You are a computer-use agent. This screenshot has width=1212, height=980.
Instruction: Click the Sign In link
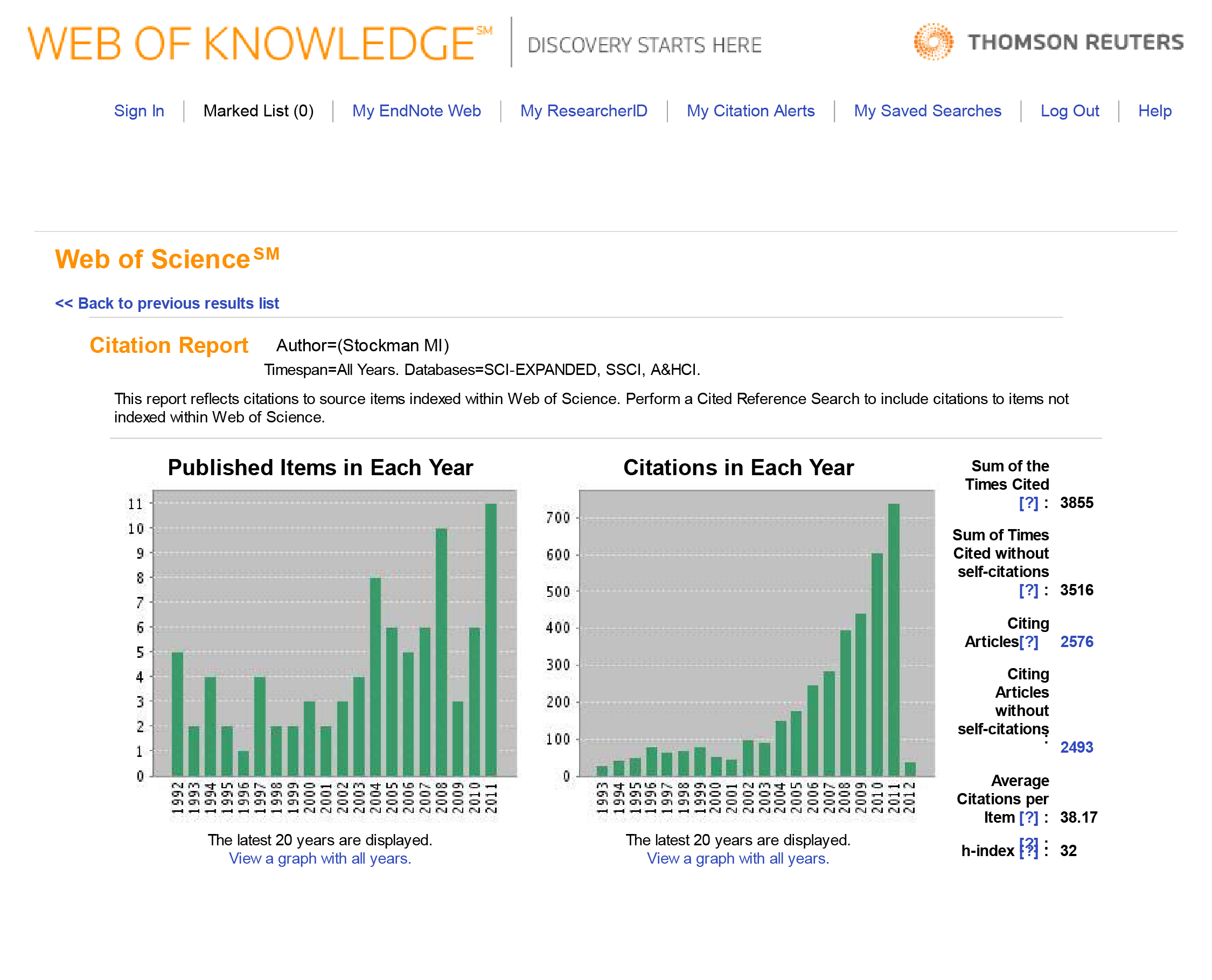click(139, 110)
